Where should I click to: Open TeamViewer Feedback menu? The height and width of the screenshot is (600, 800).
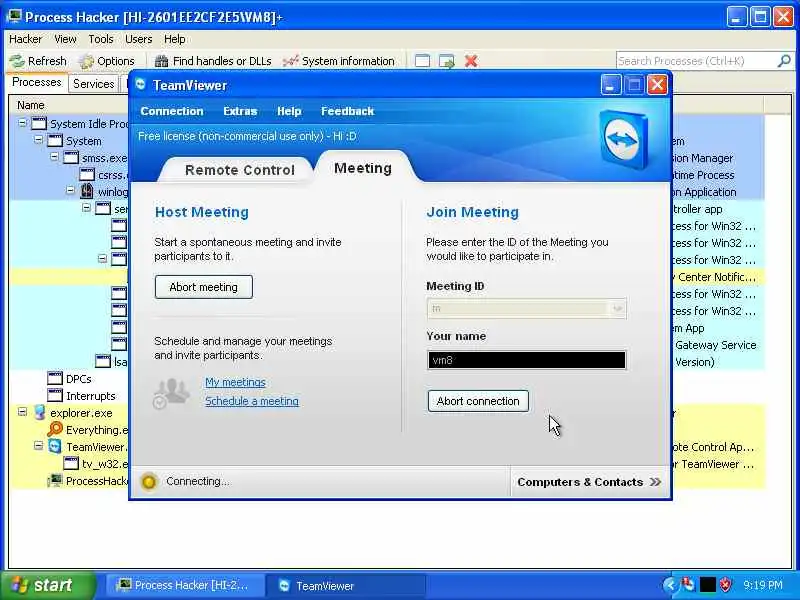[347, 111]
